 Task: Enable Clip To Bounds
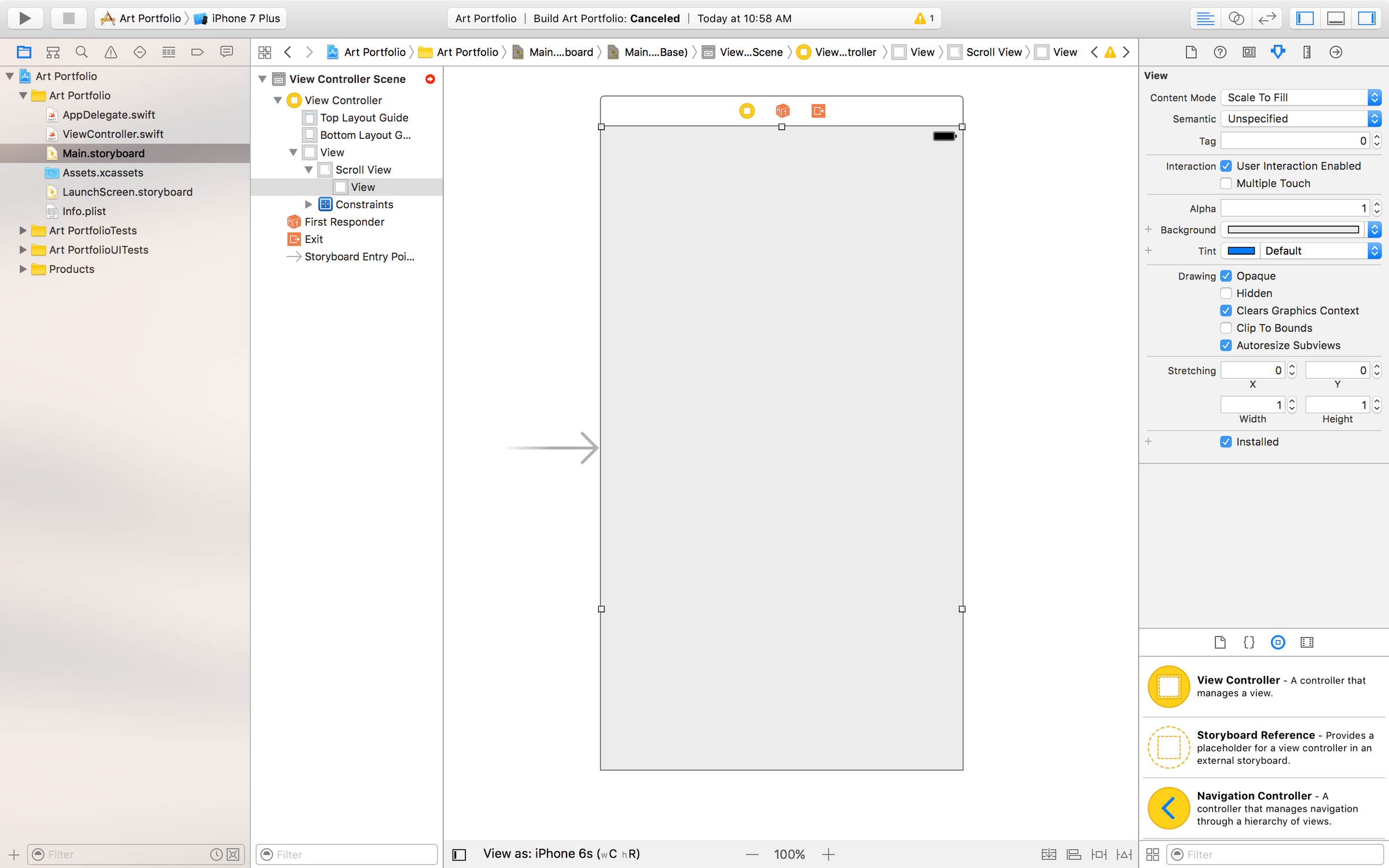(x=1226, y=328)
